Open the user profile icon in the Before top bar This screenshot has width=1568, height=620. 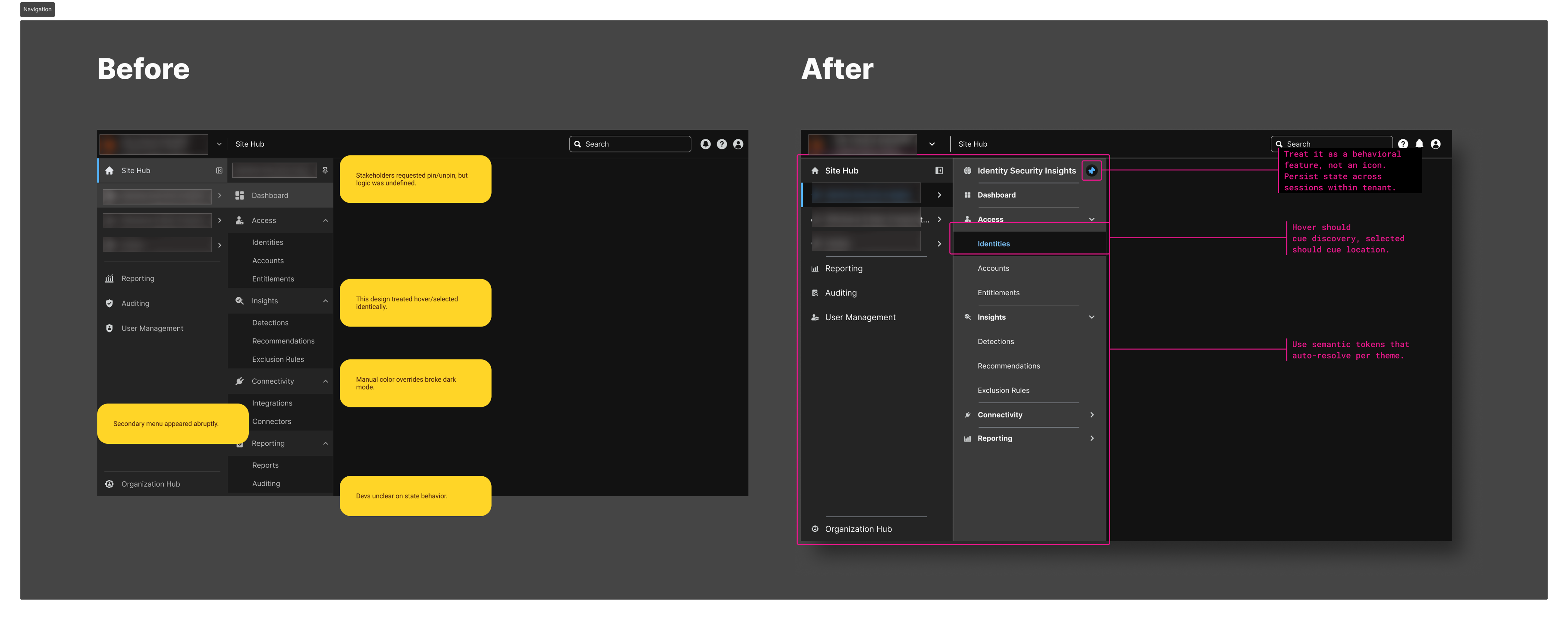pos(738,144)
